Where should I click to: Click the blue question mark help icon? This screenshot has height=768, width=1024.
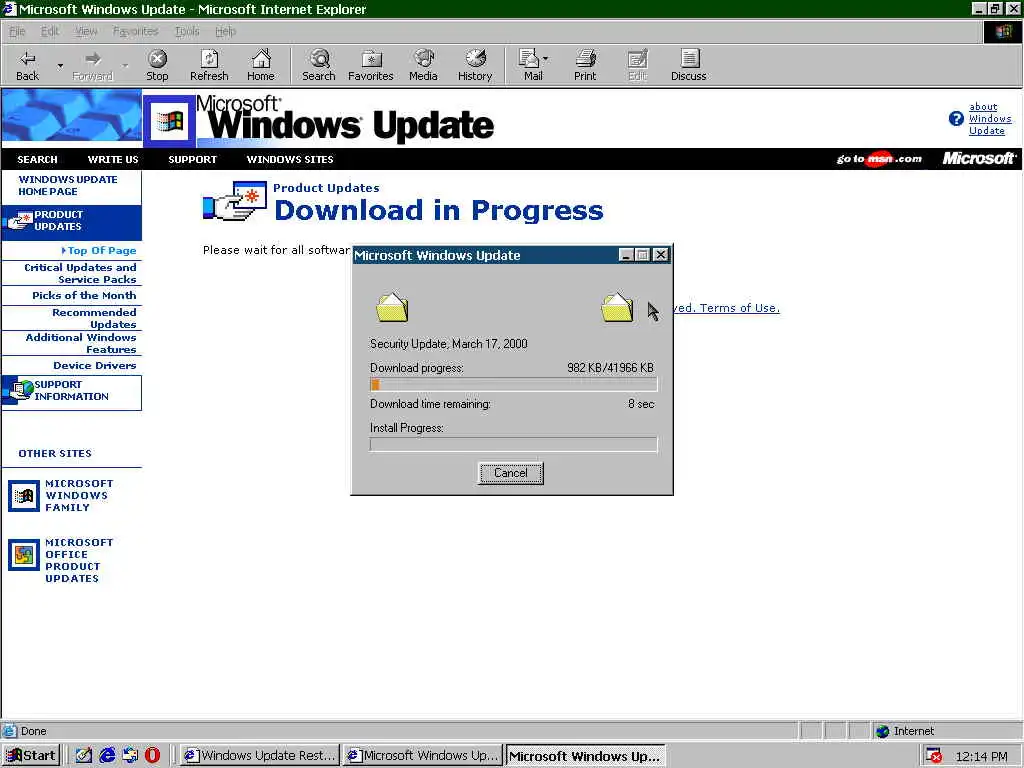[955, 119]
